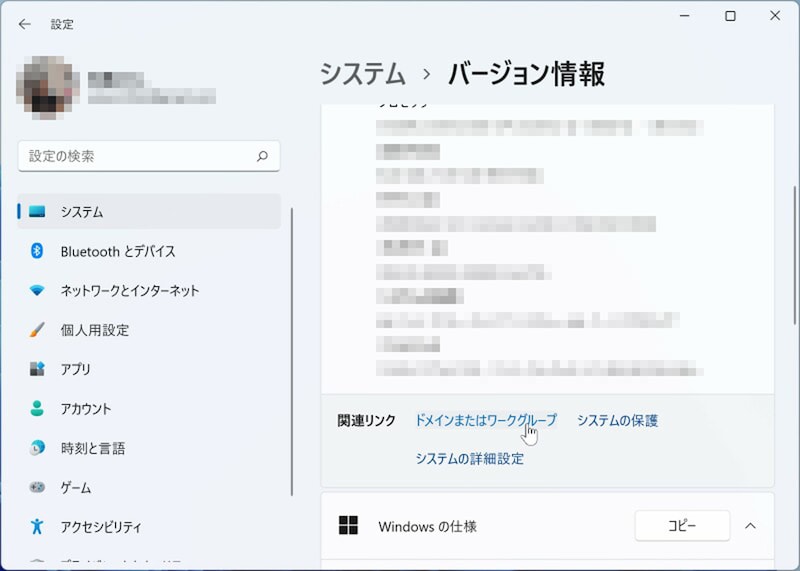Screen dimensions: 800x571
Task: Open the システムの保護 link
Action: 617,420
